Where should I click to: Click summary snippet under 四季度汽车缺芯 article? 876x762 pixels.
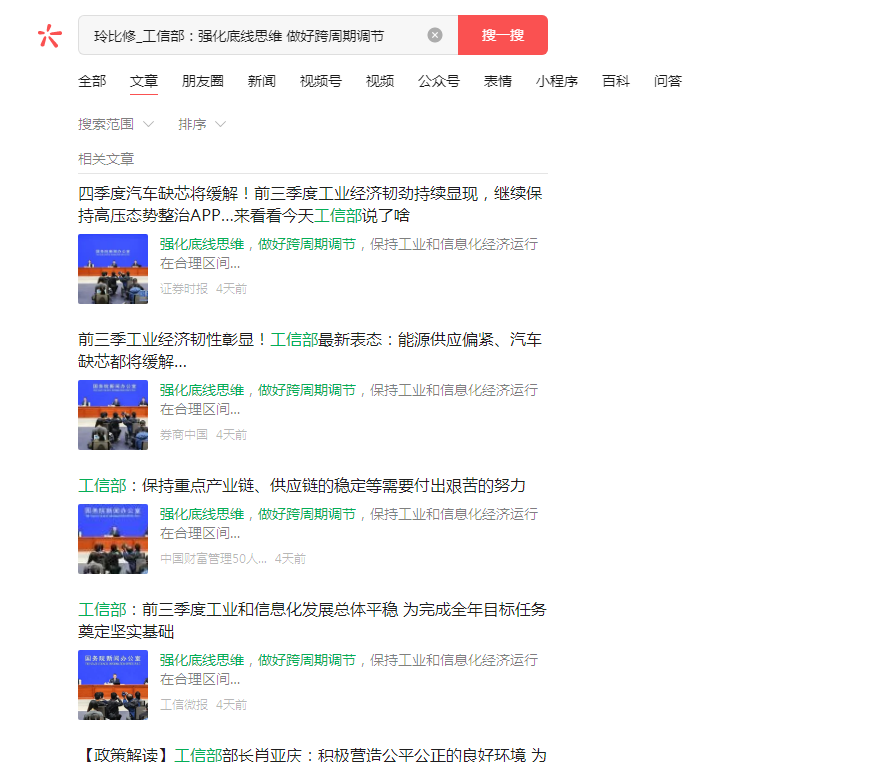coord(349,254)
